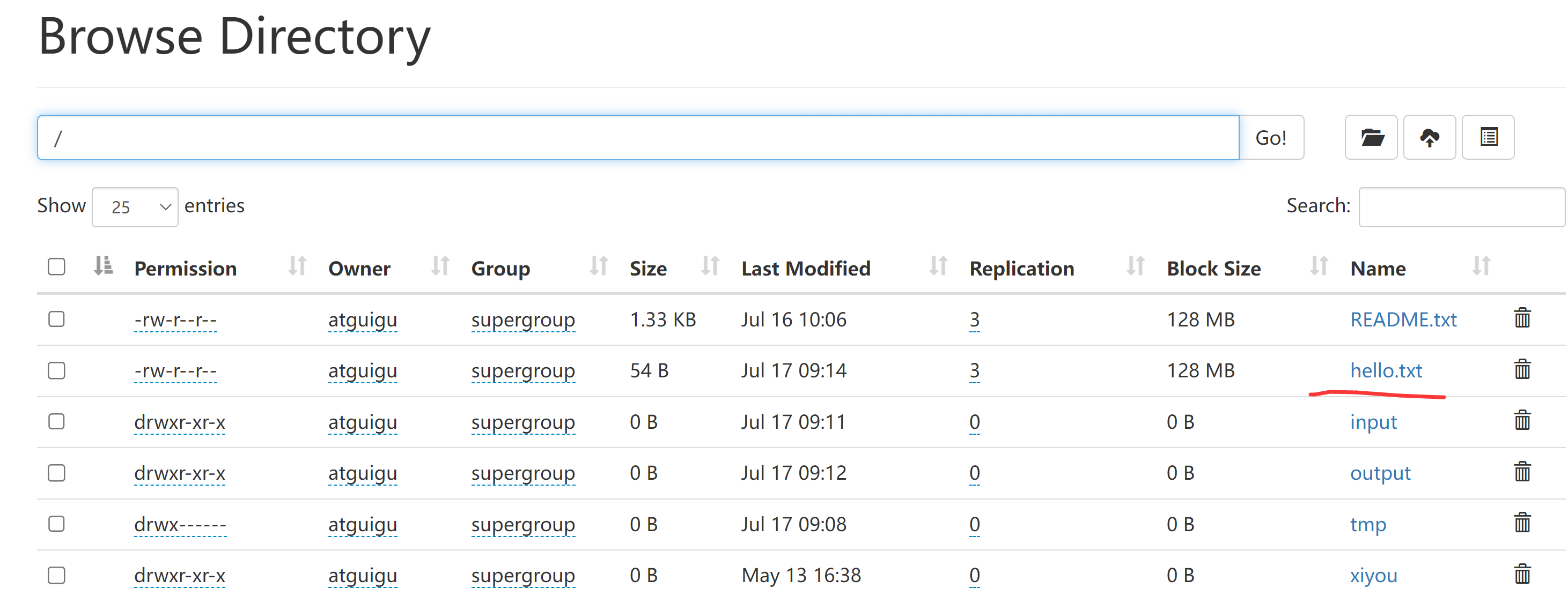
Task: Click the size cell 54 B
Action: (x=649, y=370)
